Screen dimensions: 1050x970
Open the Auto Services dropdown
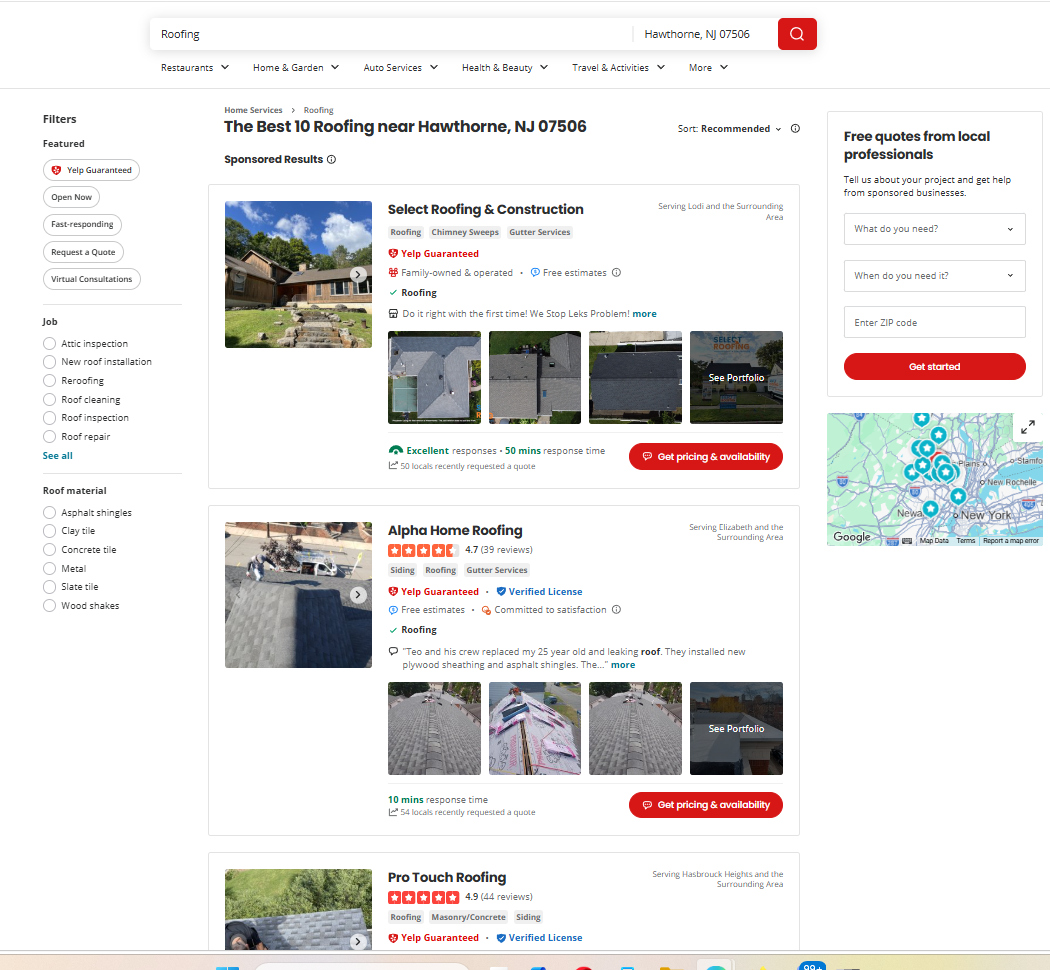point(400,68)
